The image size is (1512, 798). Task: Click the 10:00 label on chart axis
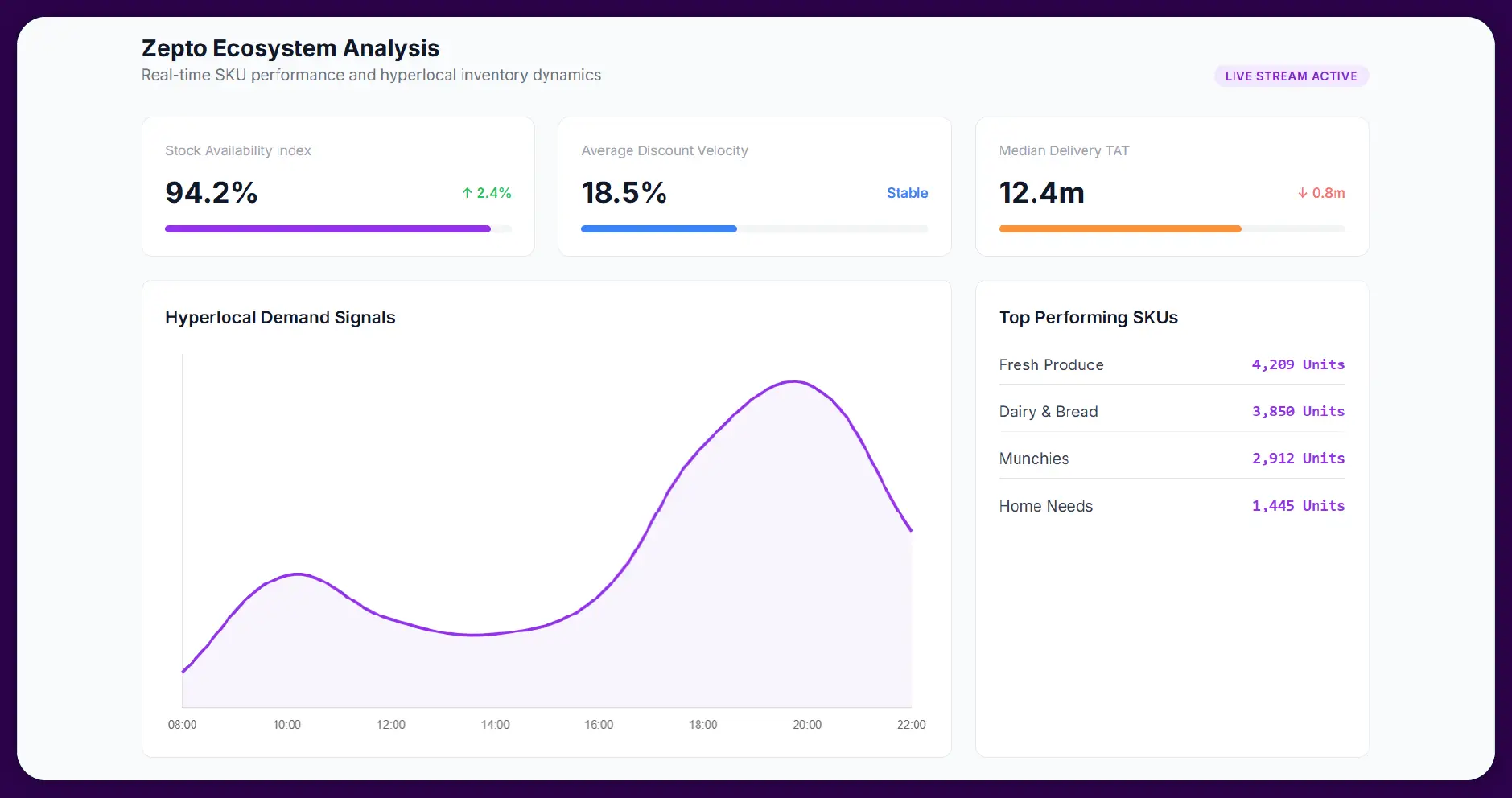tap(286, 725)
